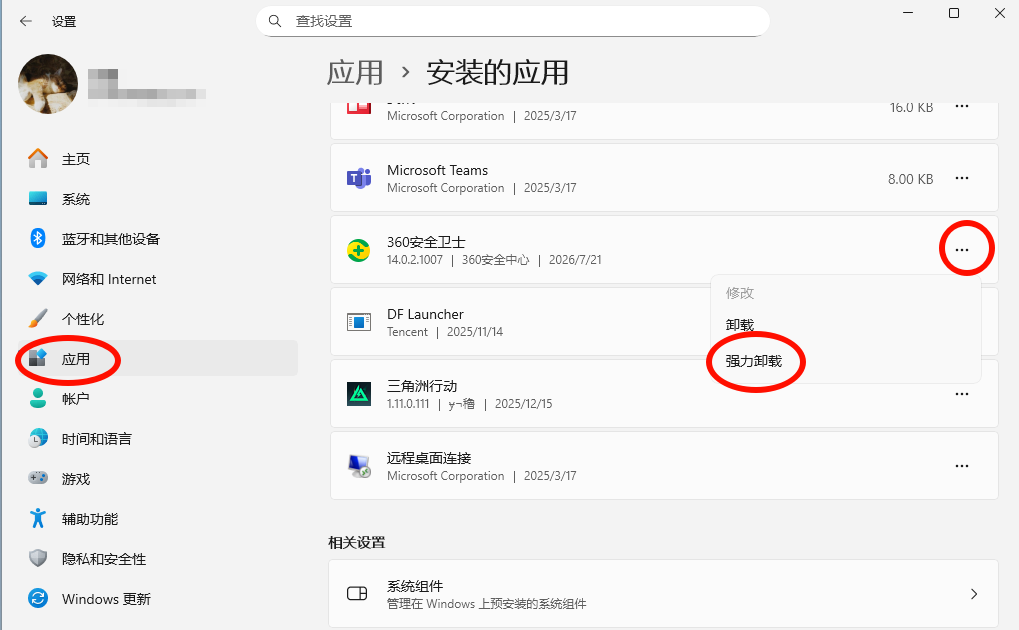Open 蓝牙和其他设备 settings
The height and width of the screenshot is (630, 1019).
[x=157, y=239]
